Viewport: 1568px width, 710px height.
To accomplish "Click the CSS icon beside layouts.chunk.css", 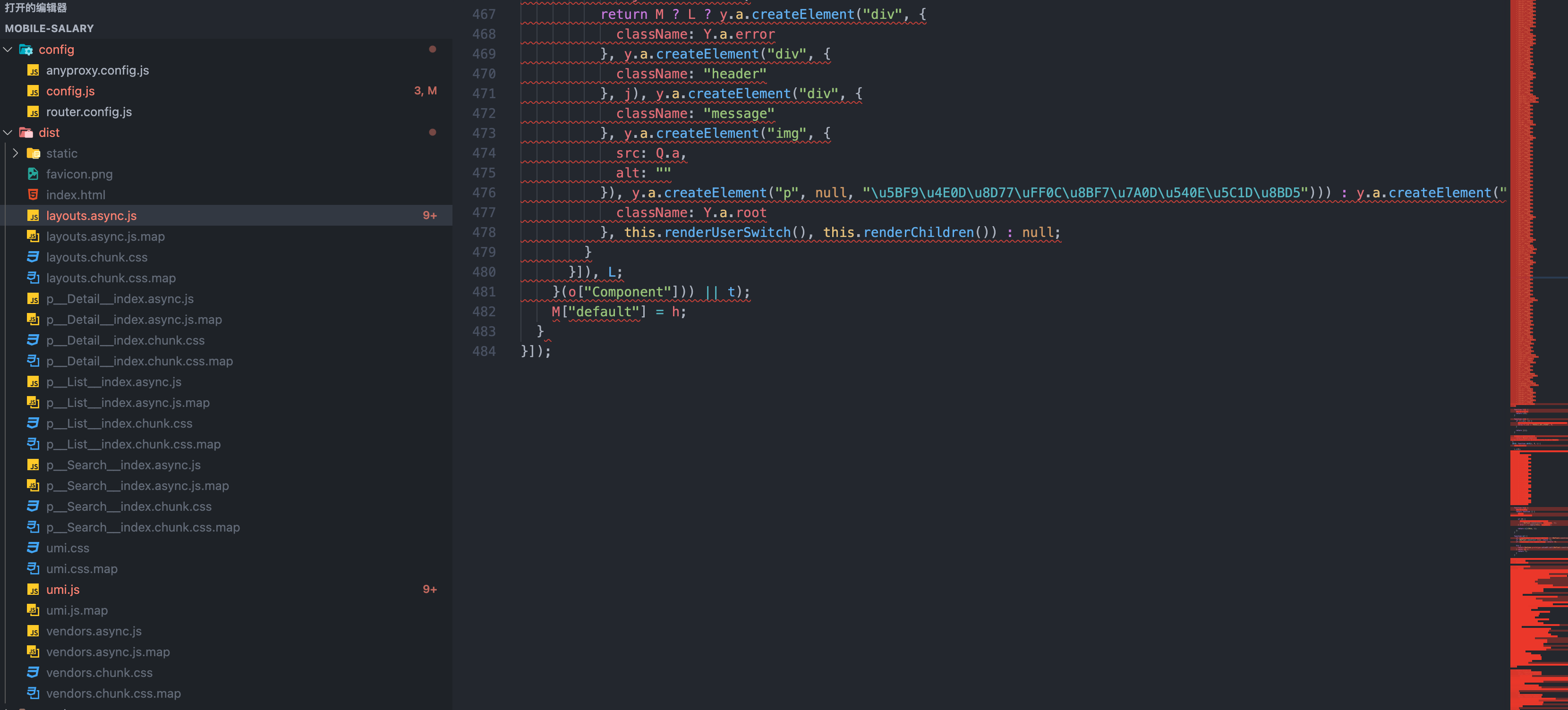I will 34,257.
